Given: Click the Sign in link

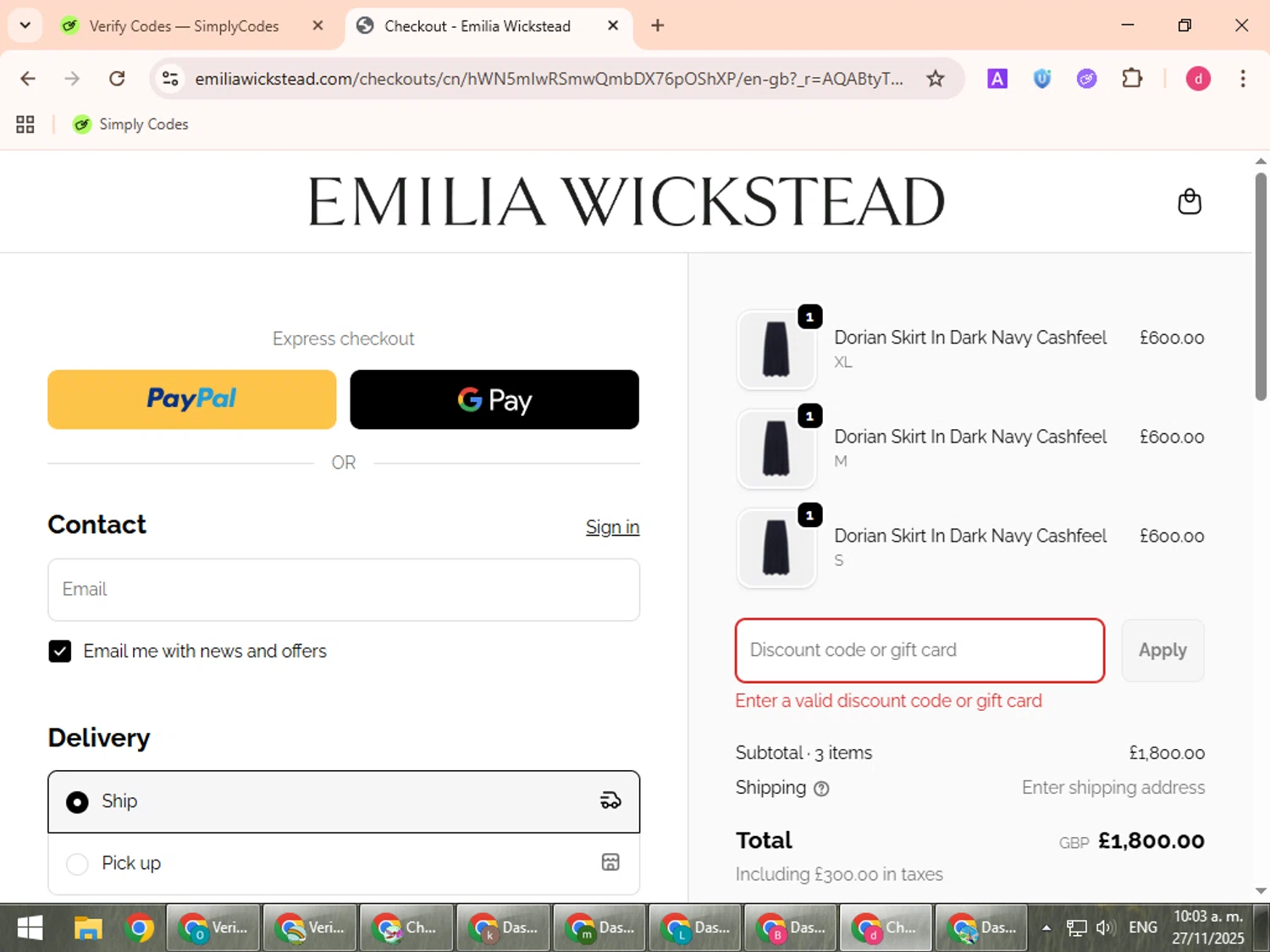Looking at the screenshot, I should tap(612, 527).
